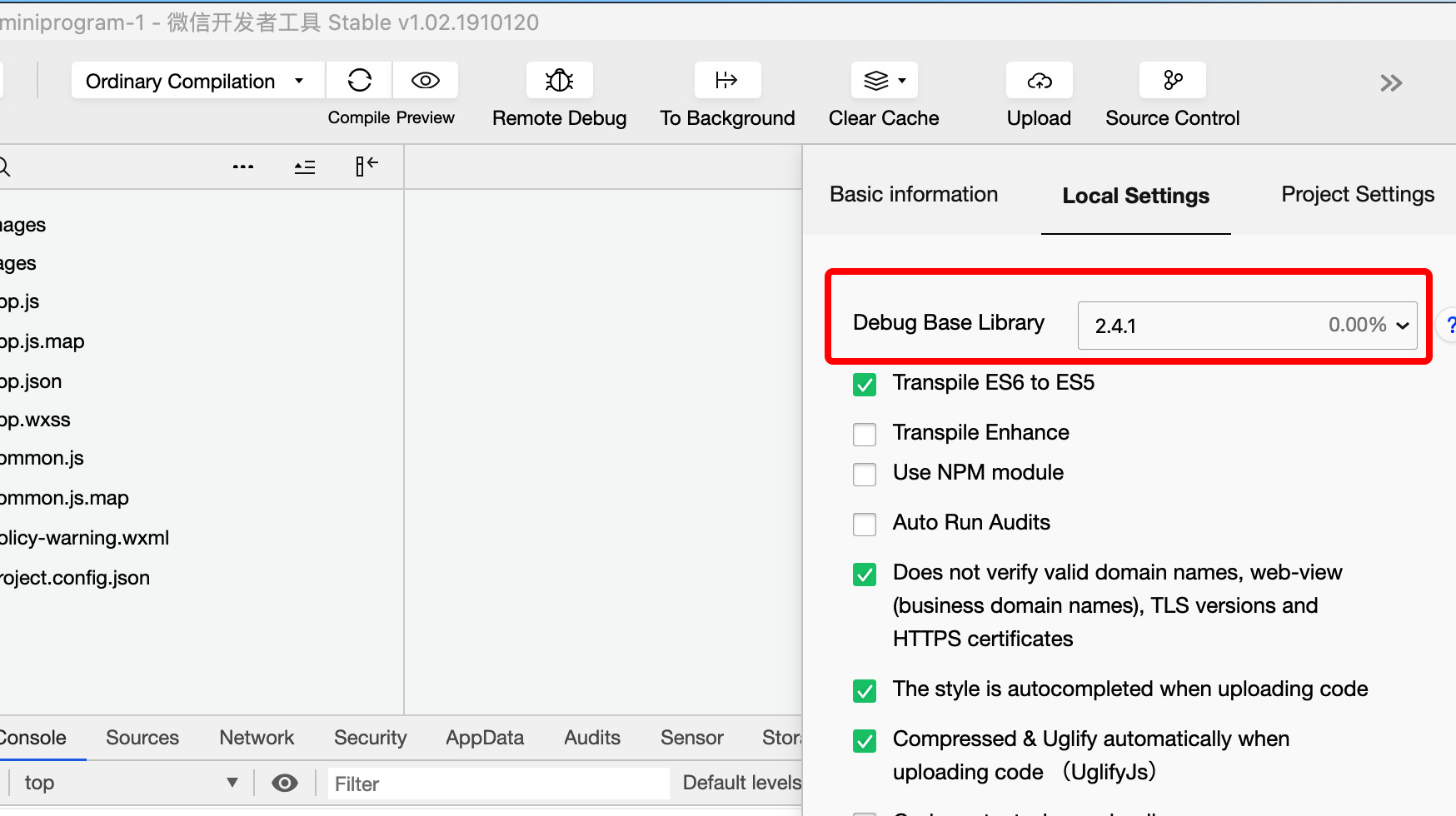
Task: Click the To Background icon
Action: (x=727, y=81)
